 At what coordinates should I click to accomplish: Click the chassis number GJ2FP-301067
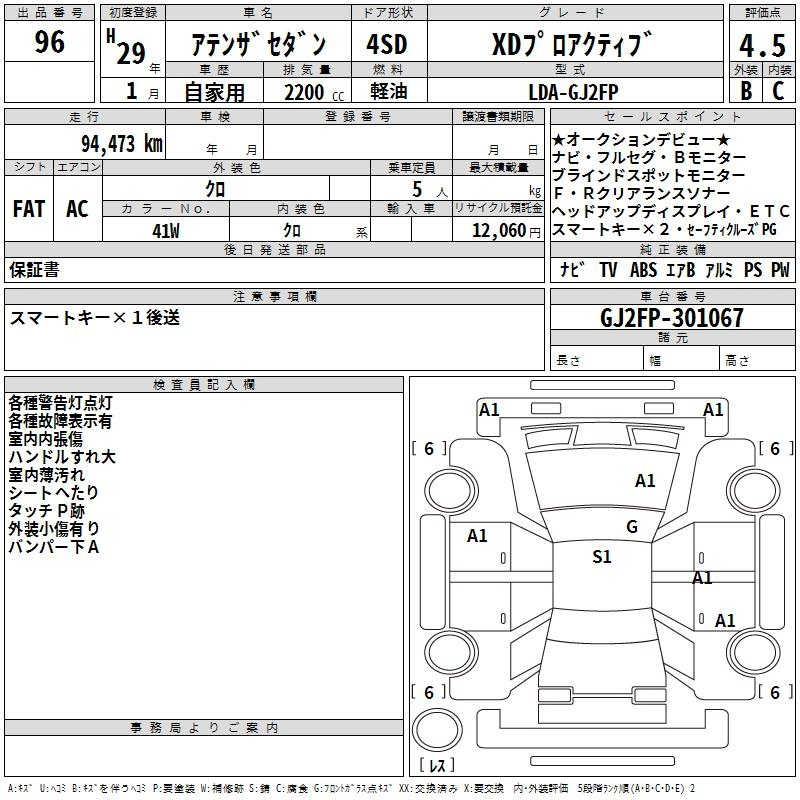(x=672, y=319)
